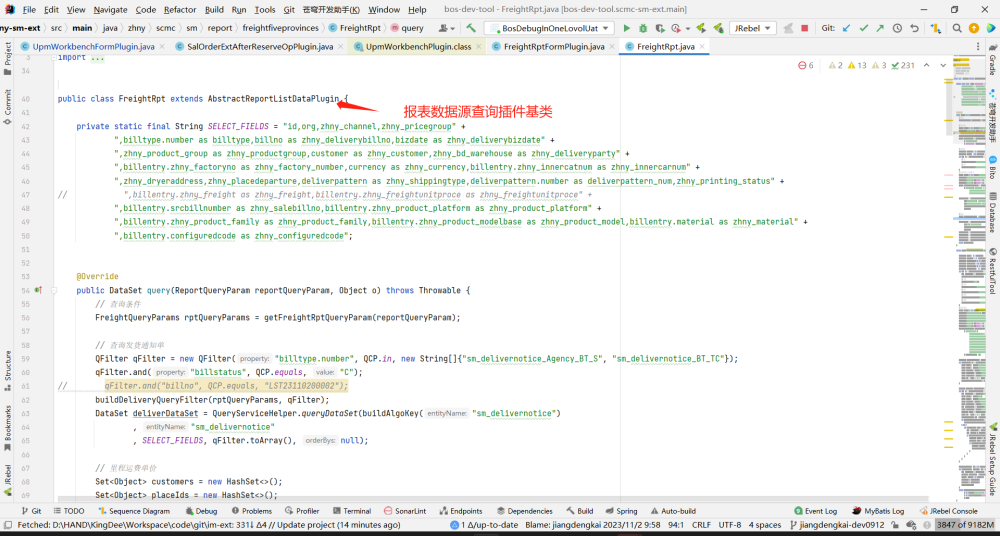Run with Coverage icon
Viewport: 1000px width, 536px height.
659,28
